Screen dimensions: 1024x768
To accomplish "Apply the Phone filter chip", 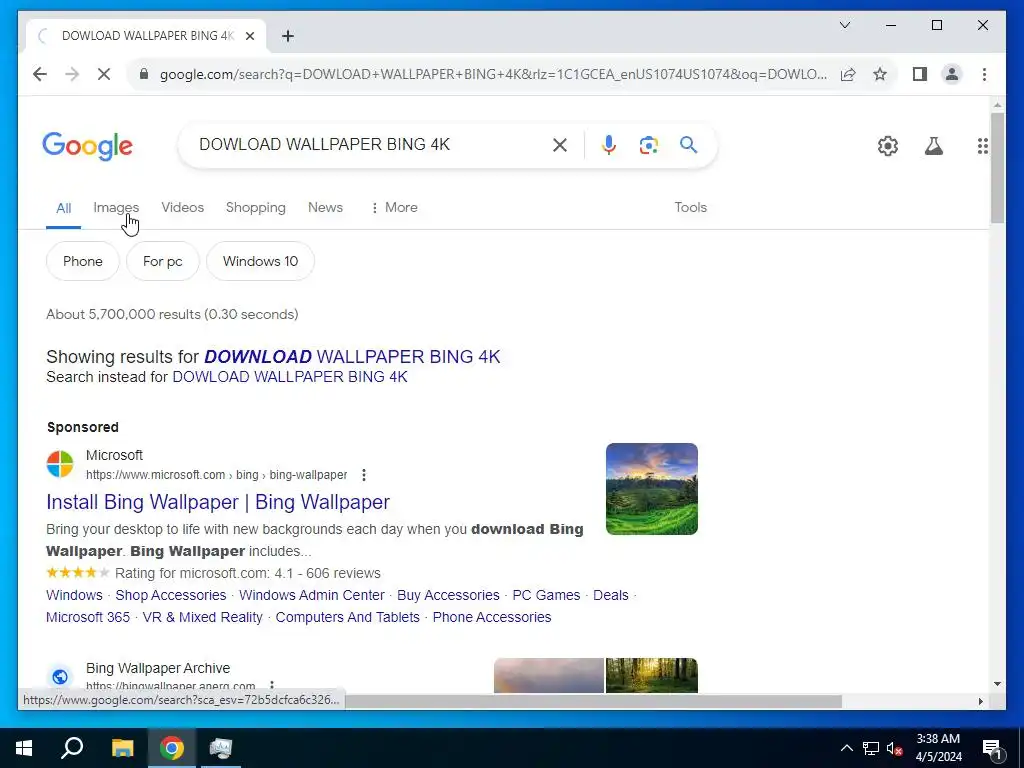I will click(83, 261).
